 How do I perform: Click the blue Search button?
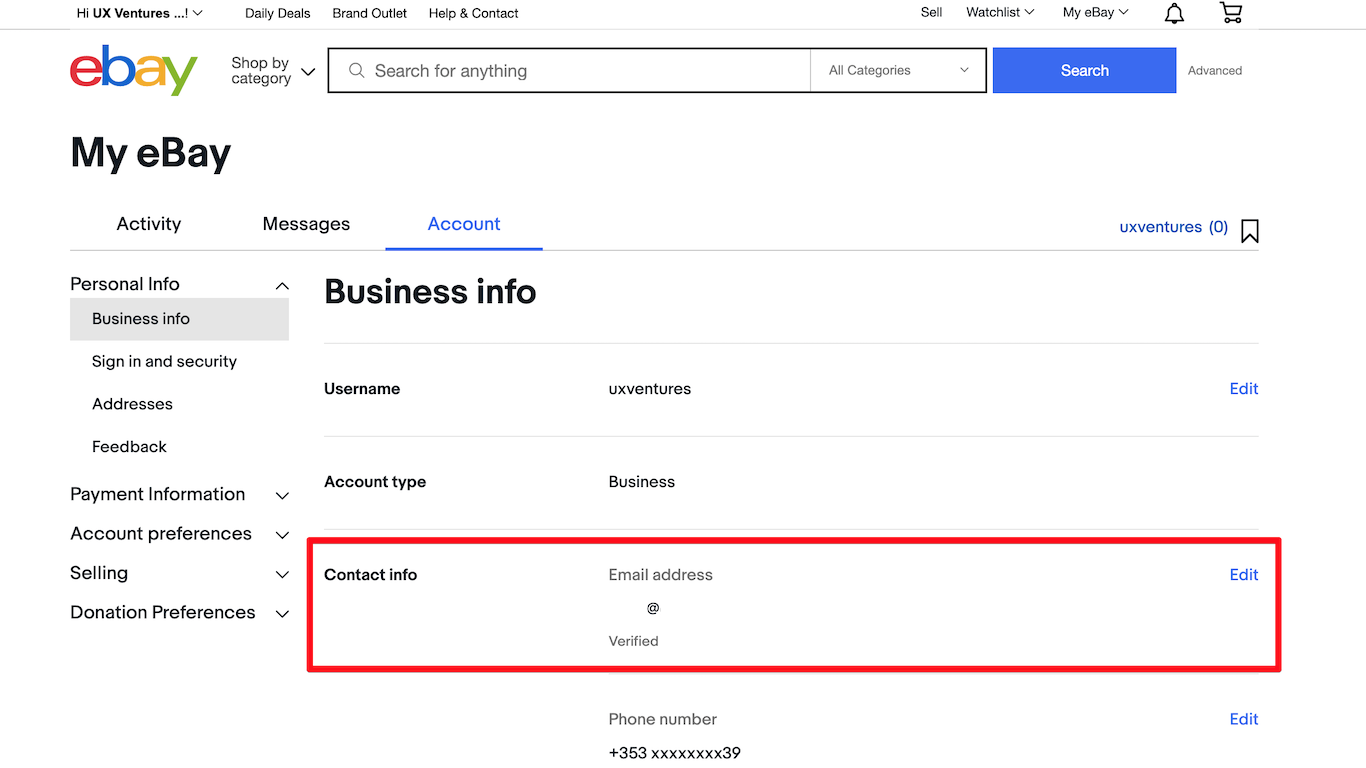[1084, 70]
